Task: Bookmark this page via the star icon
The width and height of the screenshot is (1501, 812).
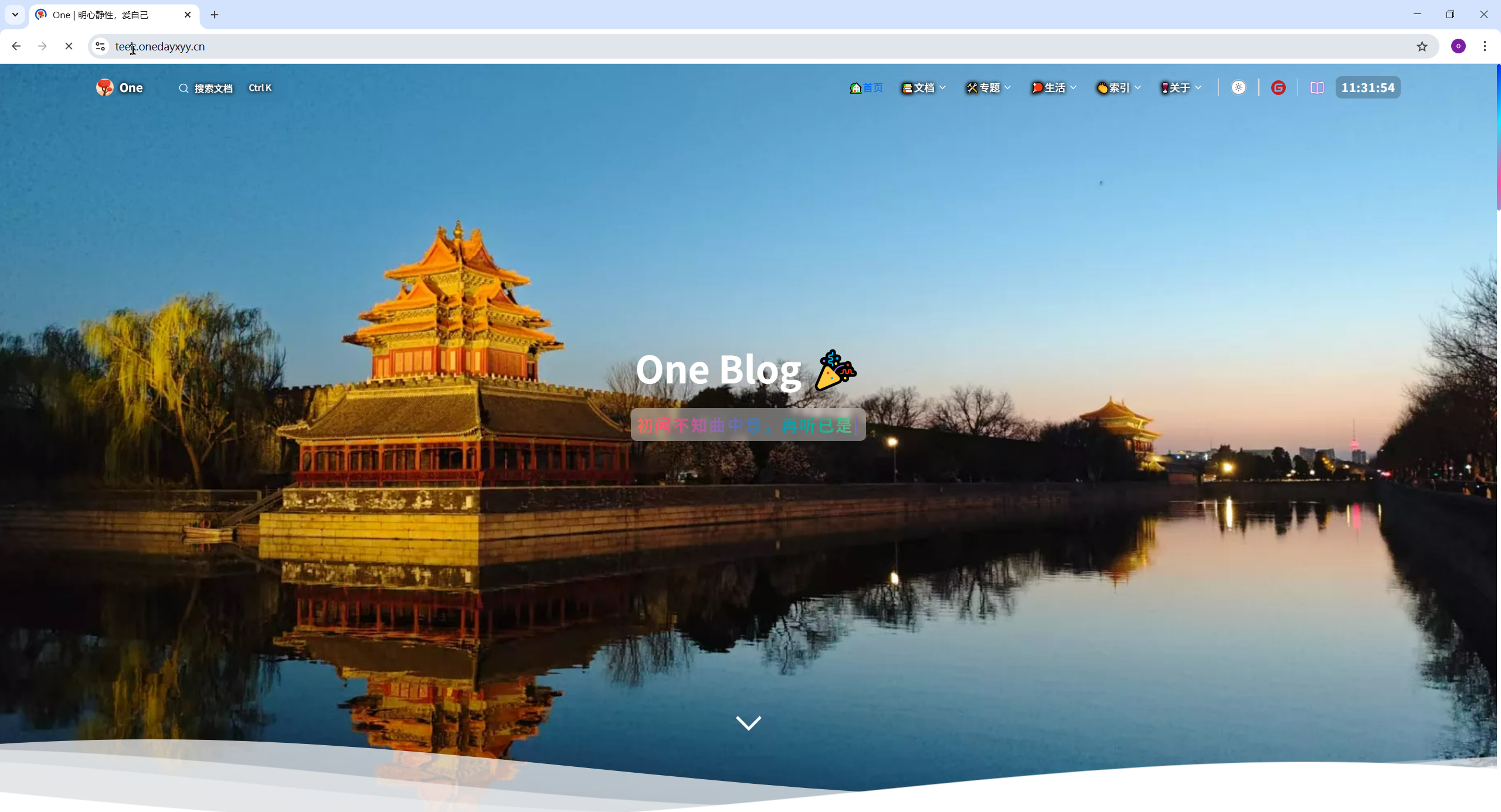Action: 1421,46
